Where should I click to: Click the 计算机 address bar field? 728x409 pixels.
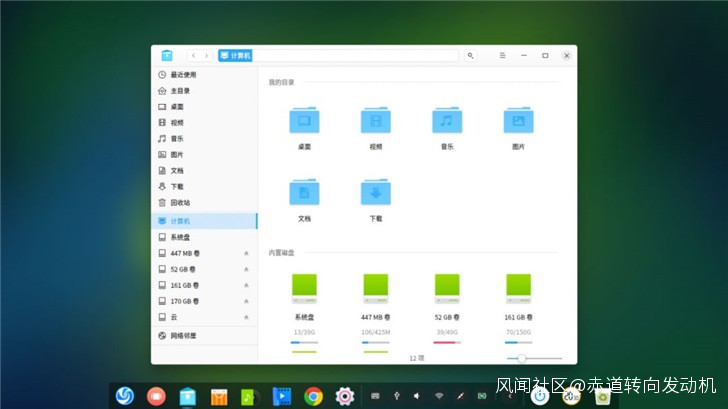(x=340, y=56)
